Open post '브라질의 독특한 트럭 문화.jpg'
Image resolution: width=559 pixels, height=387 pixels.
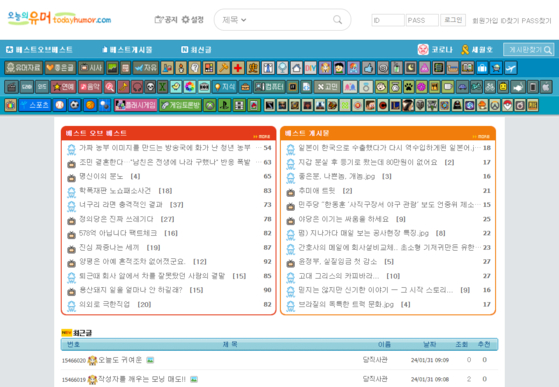click(x=346, y=304)
